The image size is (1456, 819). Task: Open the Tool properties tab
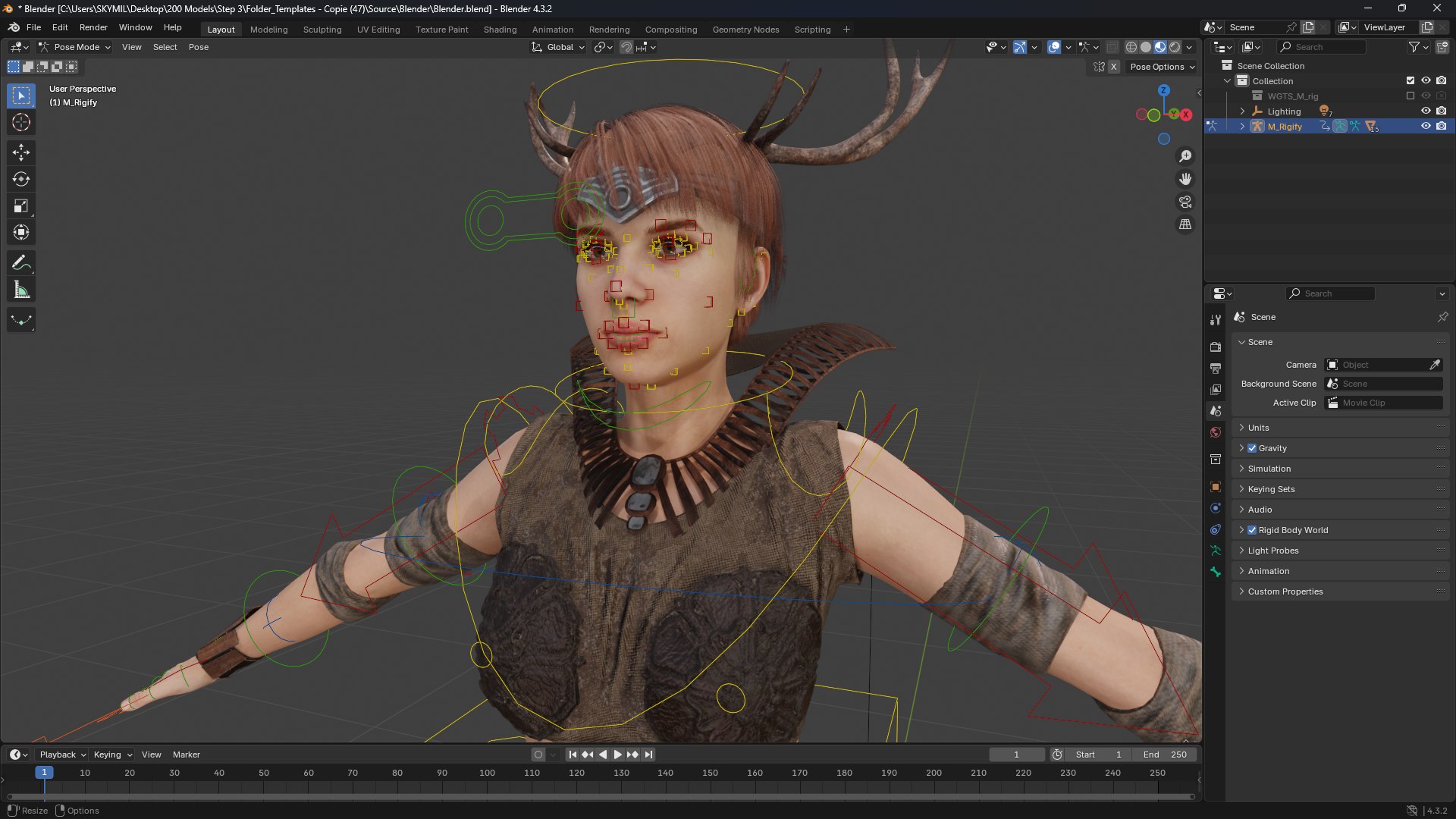pos(1216,320)
